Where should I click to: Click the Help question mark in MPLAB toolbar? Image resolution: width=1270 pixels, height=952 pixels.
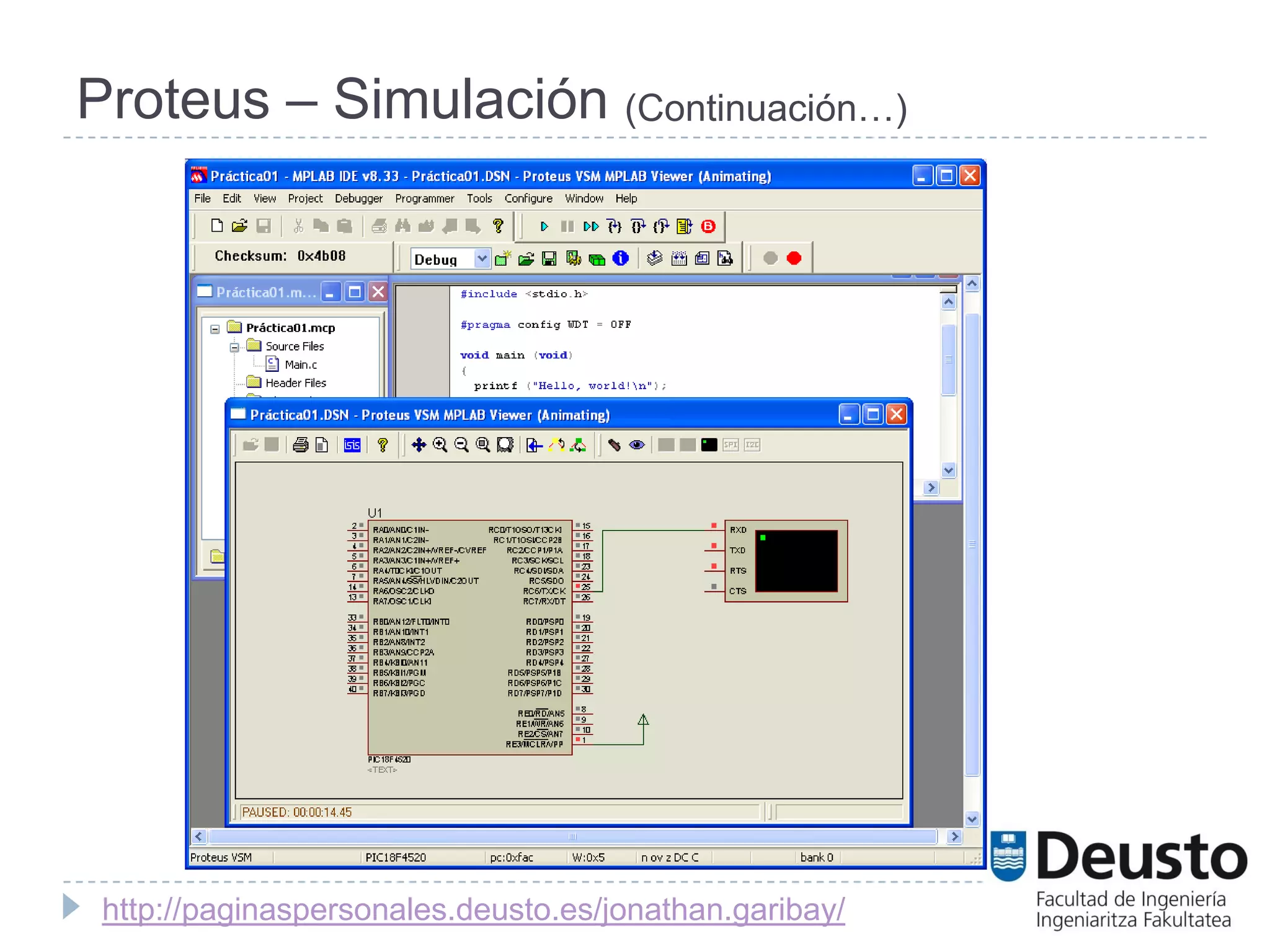click(x=498, y=226)
